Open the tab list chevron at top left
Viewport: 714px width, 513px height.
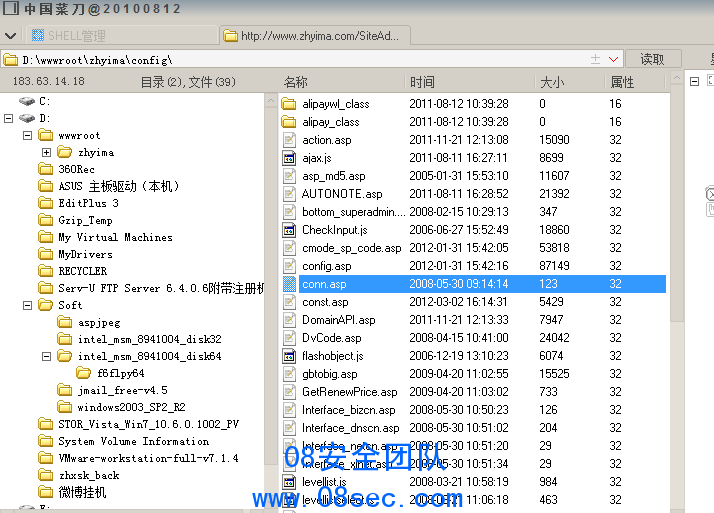pyautogui.click(x=10, y=35)
